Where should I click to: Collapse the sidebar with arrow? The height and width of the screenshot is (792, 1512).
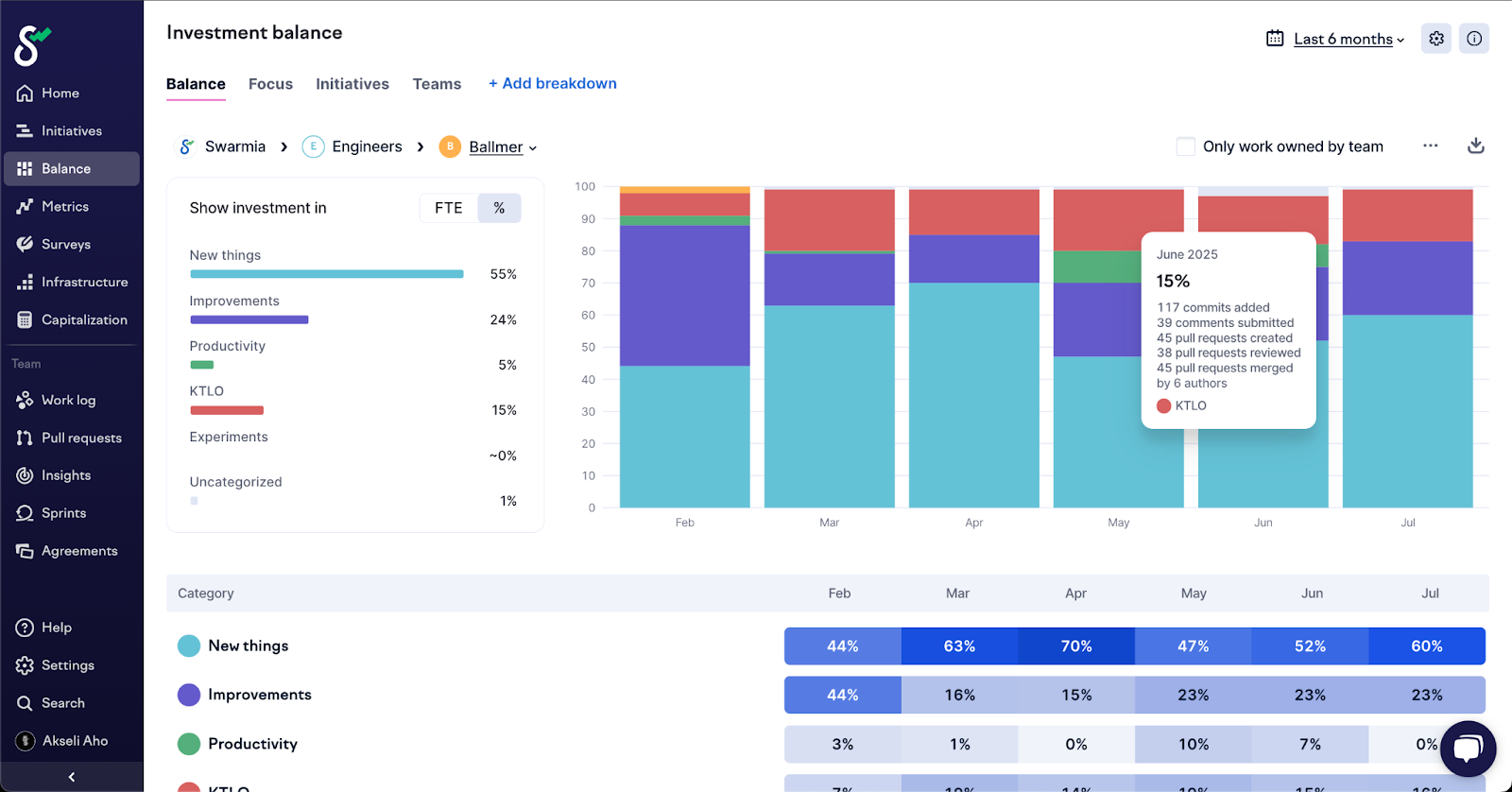(72, 777)
